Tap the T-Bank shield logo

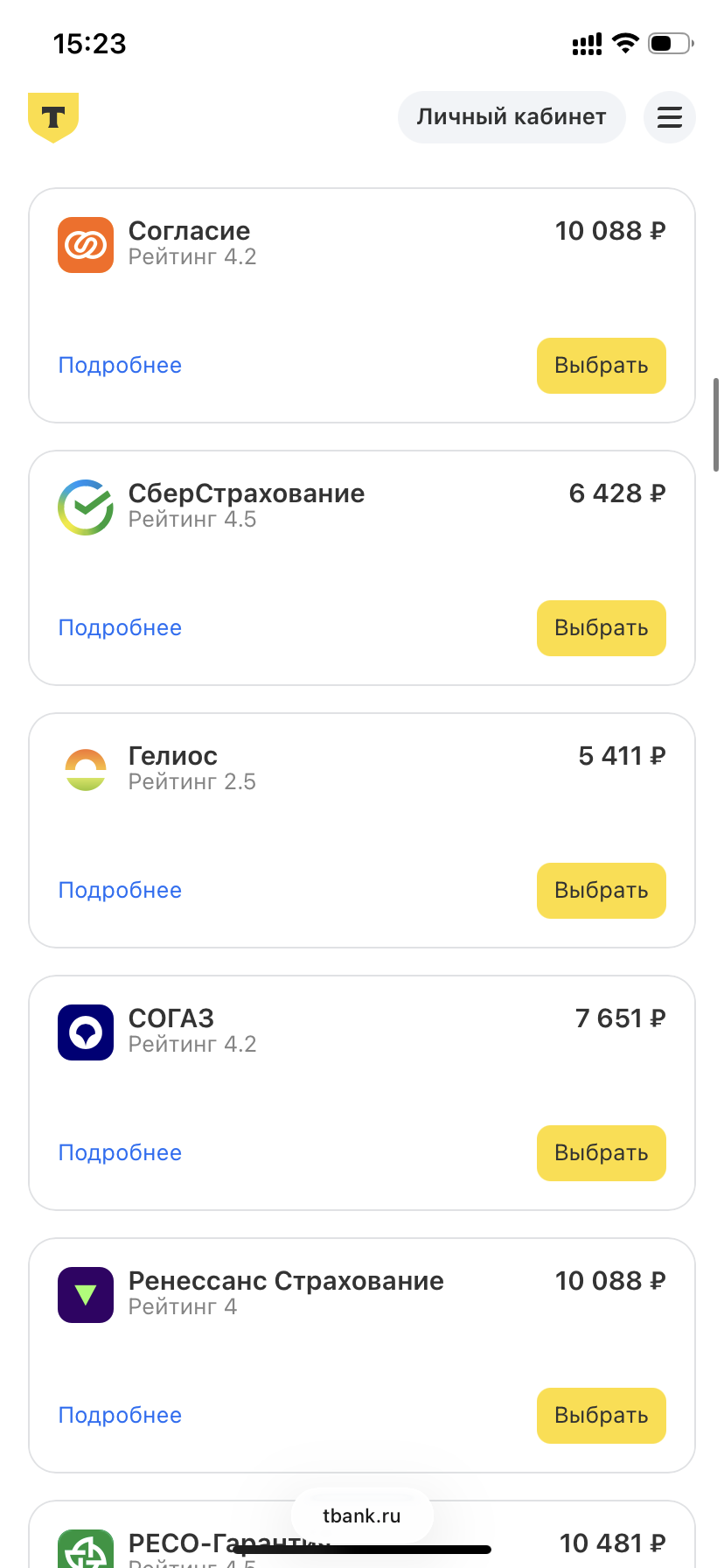[53, 117]
